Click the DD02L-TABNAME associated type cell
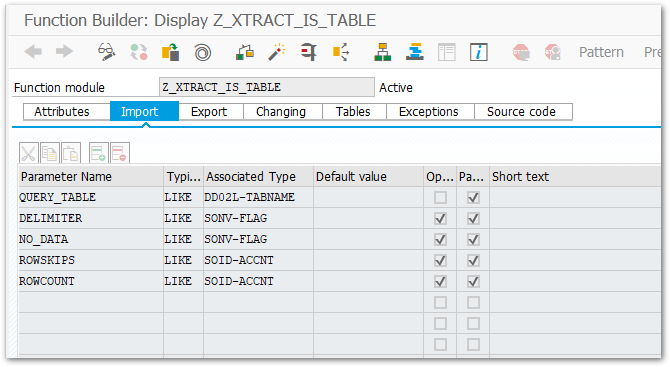 point(259,197)
